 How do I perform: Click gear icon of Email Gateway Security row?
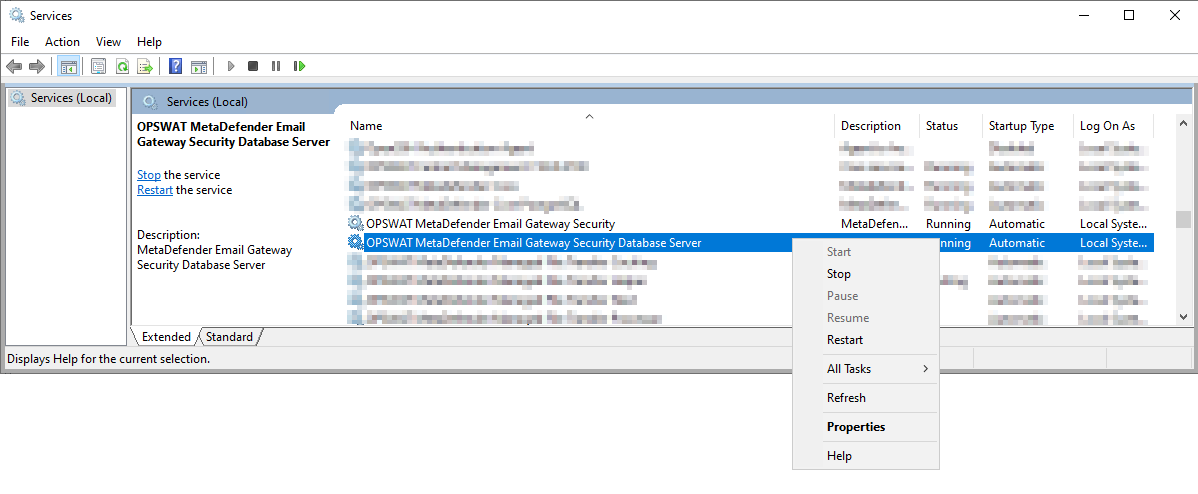click(x=355, y=224)
